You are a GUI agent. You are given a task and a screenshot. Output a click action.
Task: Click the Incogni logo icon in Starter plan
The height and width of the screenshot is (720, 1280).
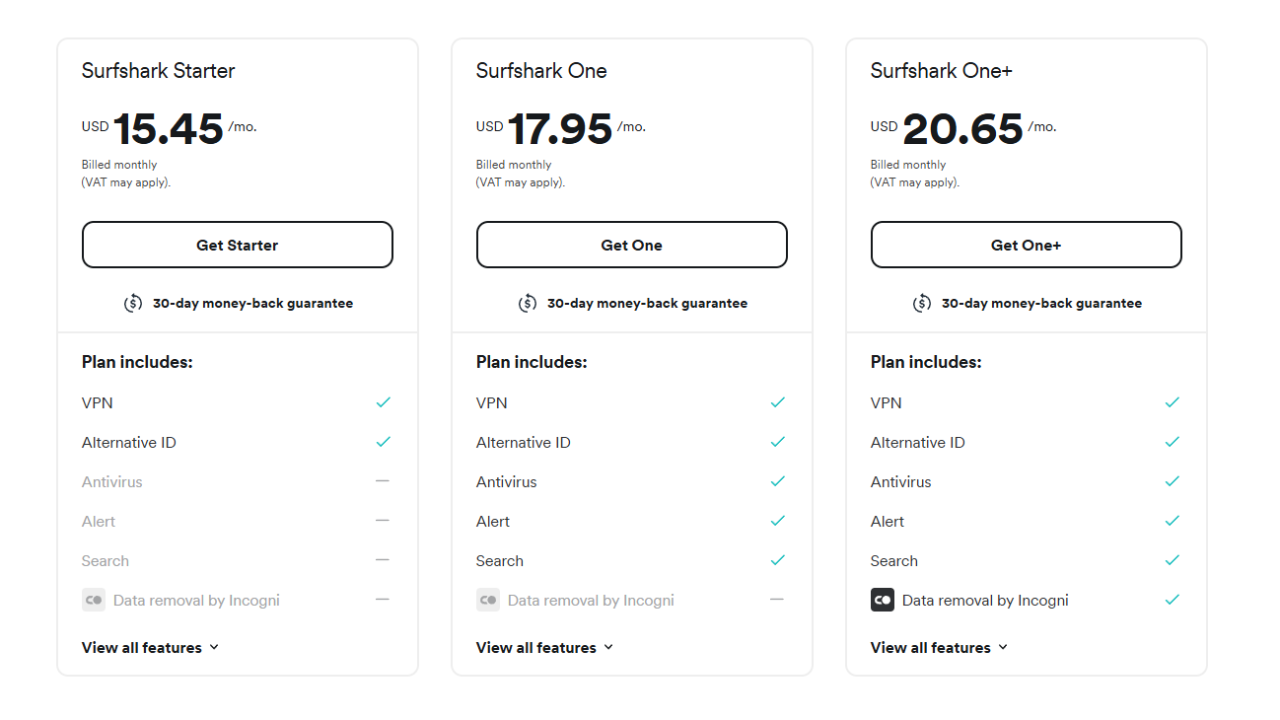click(x=93, y=601)
